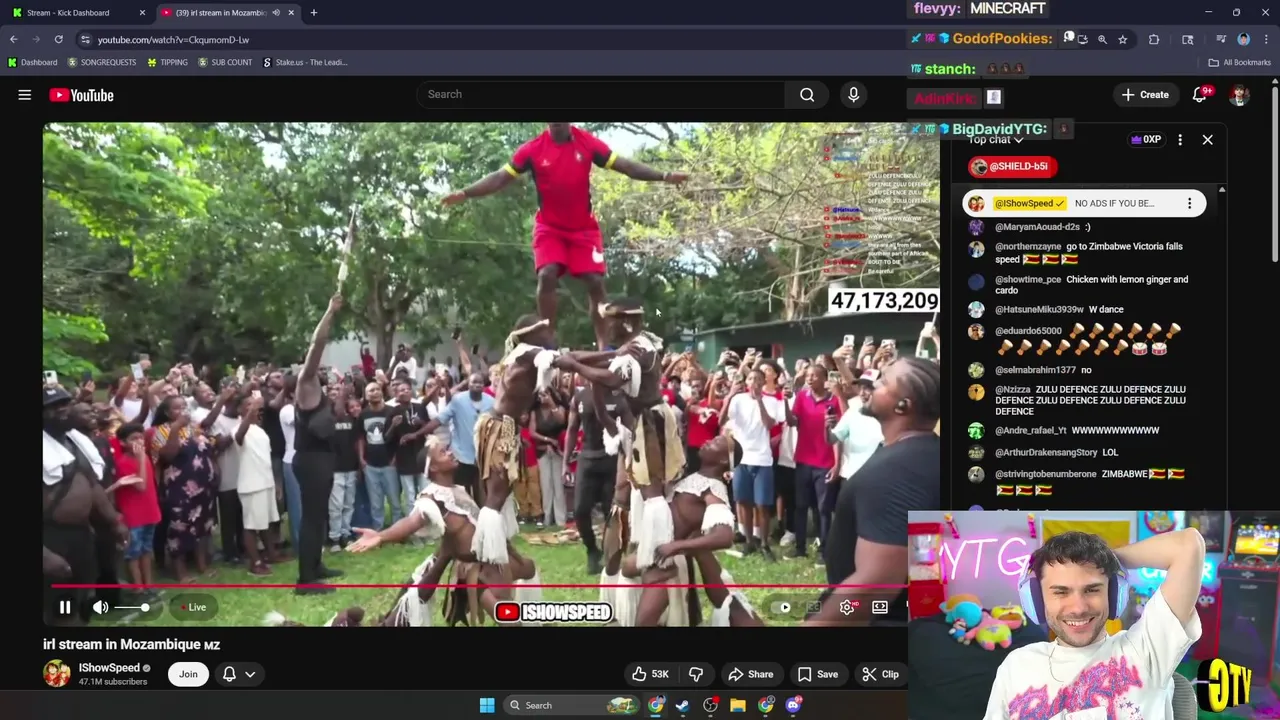
Task: Start voice search with microphone icon
Action: 853,95
